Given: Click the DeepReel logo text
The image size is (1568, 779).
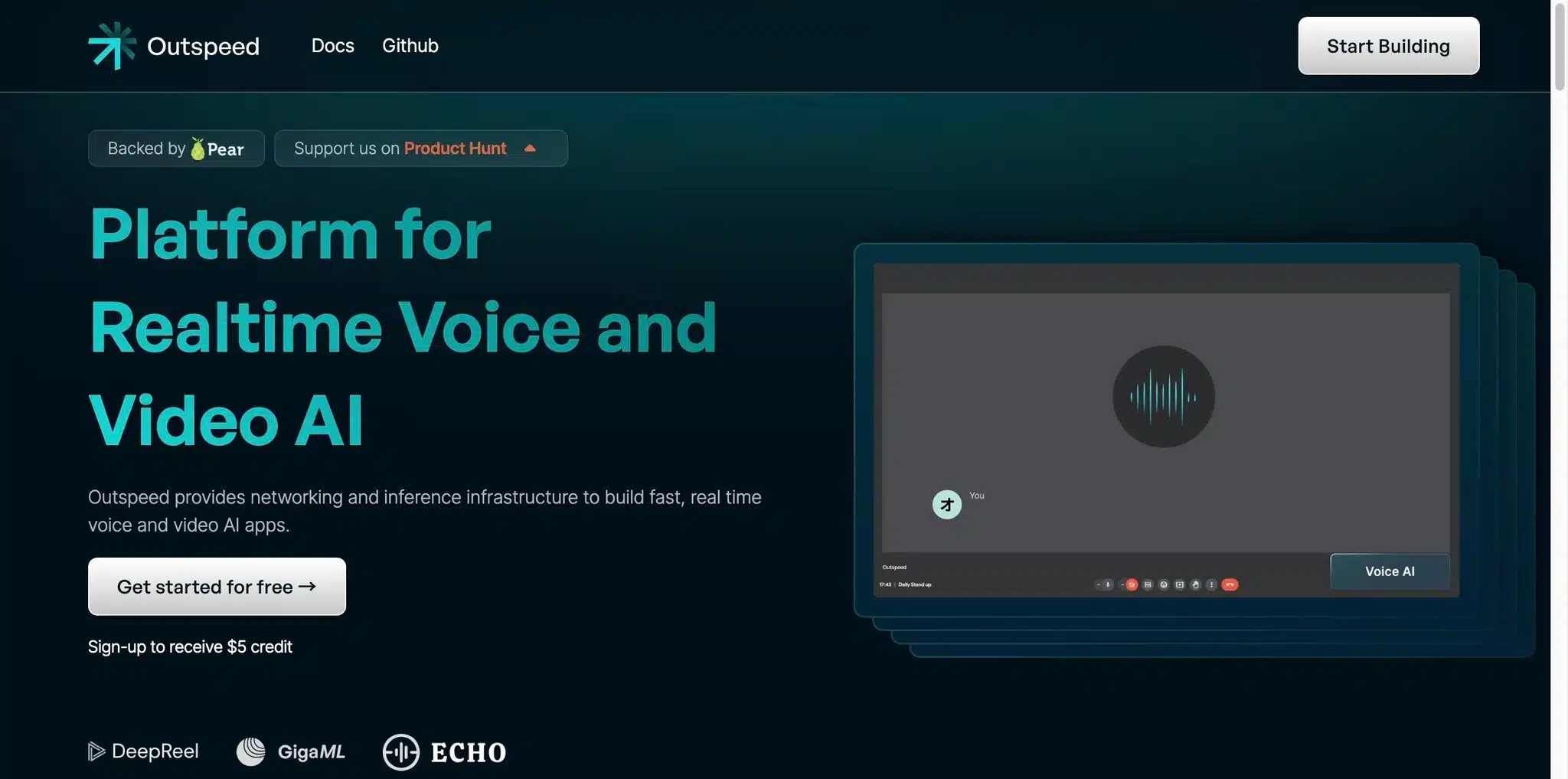Looking at the screenshot, I should coord(155,751).
